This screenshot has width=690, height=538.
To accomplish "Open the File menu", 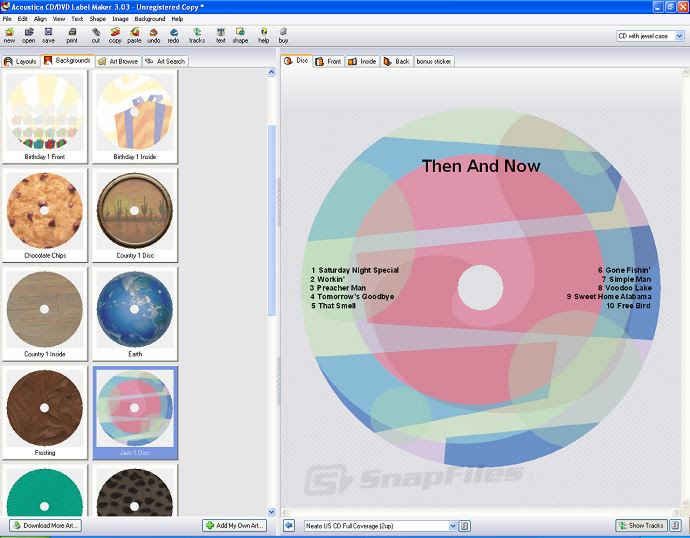I will (7, 19).
